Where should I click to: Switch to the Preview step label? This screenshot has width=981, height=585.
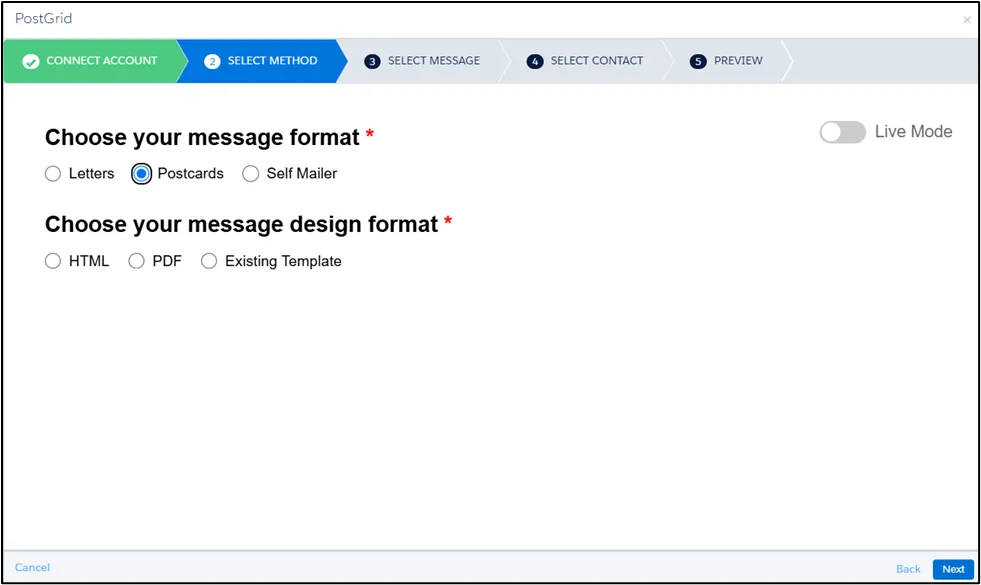tap(738, 61)
